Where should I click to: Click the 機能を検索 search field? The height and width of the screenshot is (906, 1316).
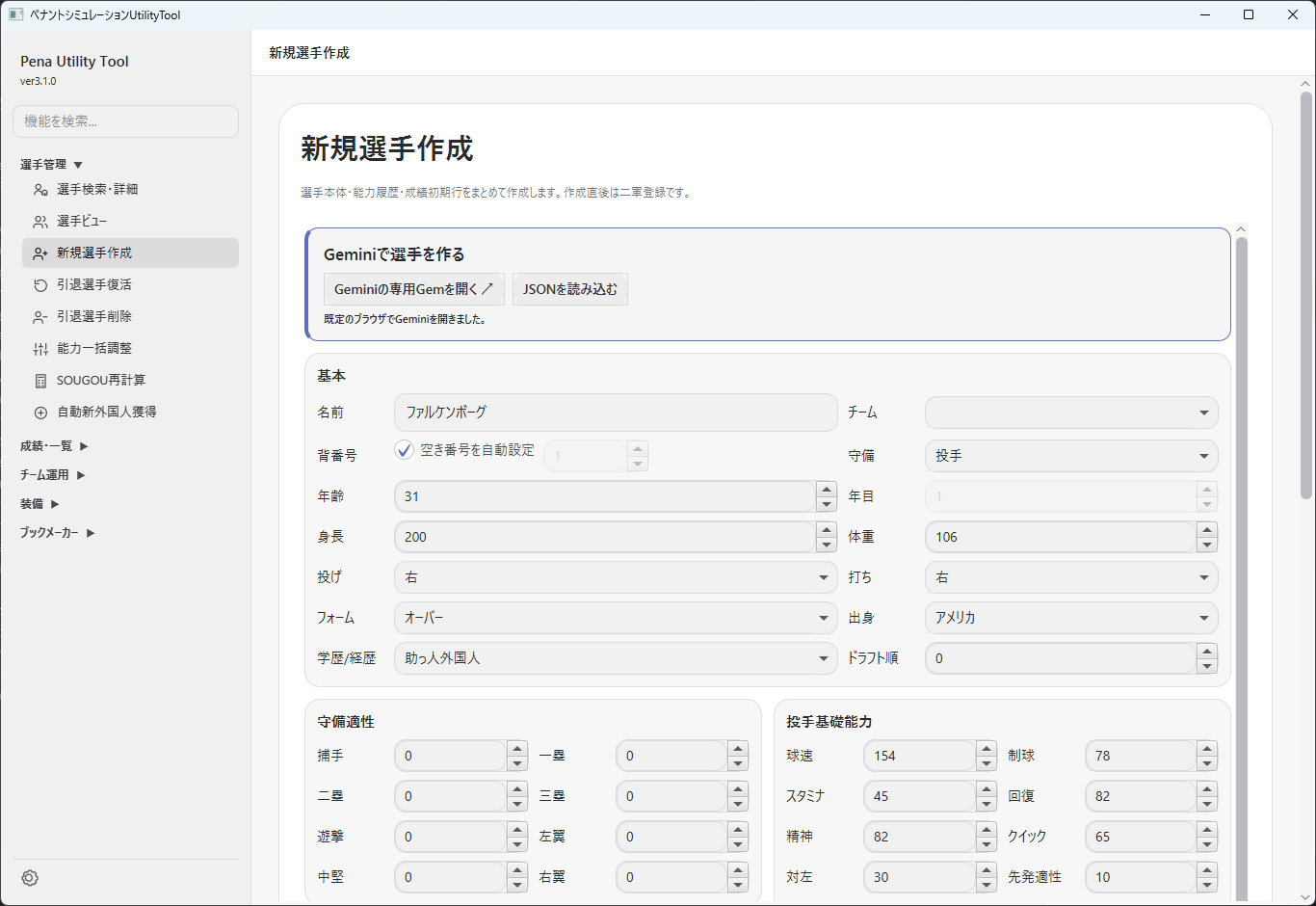[125, 121]
